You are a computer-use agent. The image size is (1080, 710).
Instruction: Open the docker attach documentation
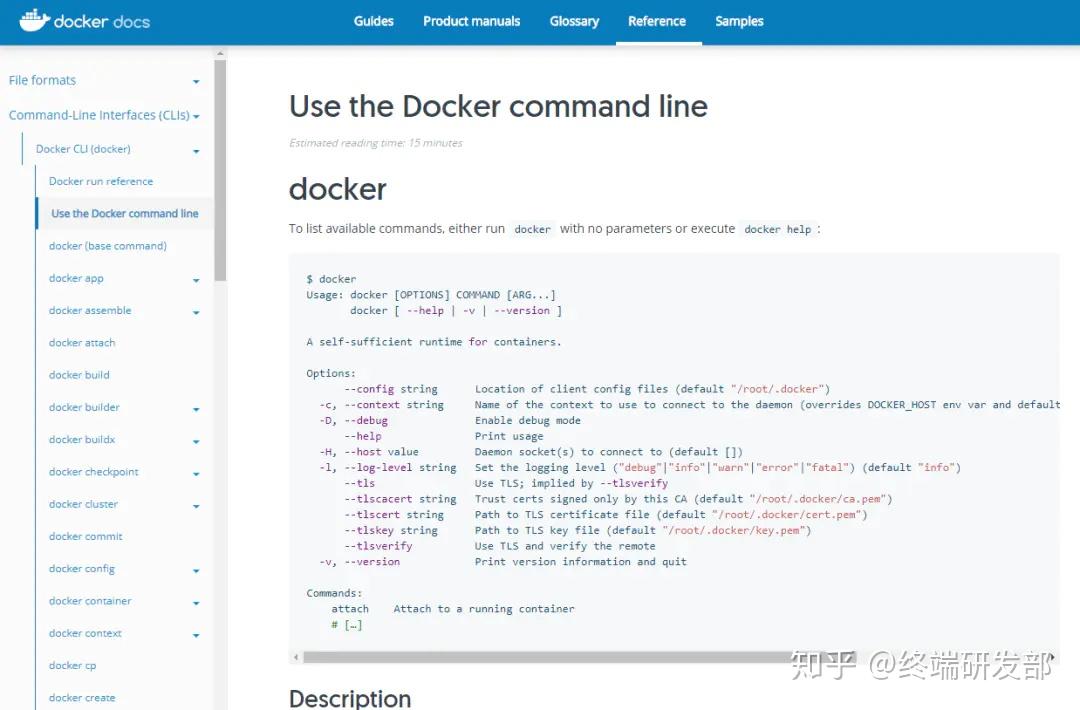81,342
